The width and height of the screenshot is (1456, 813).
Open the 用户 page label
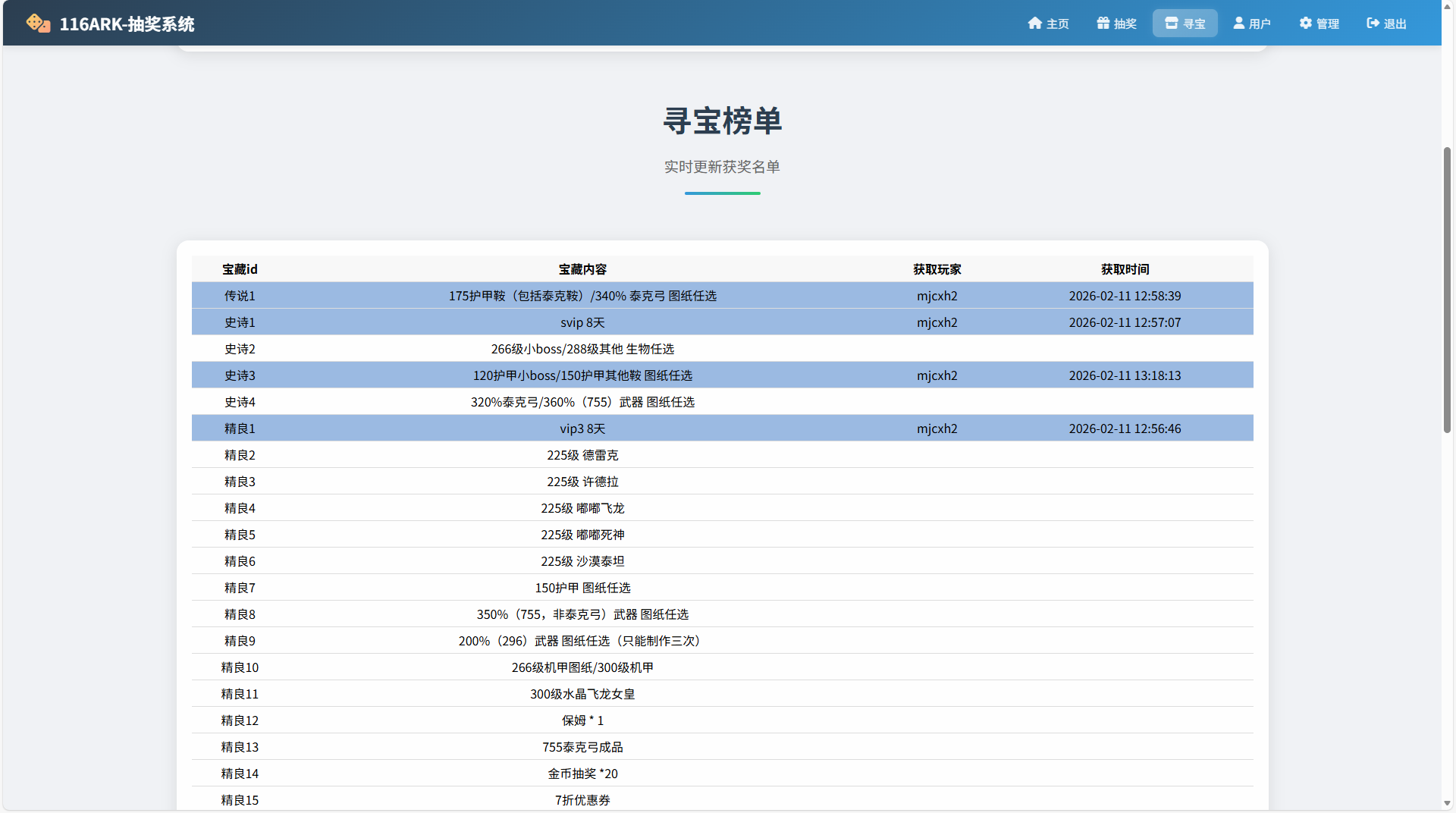pos(1260,24)
